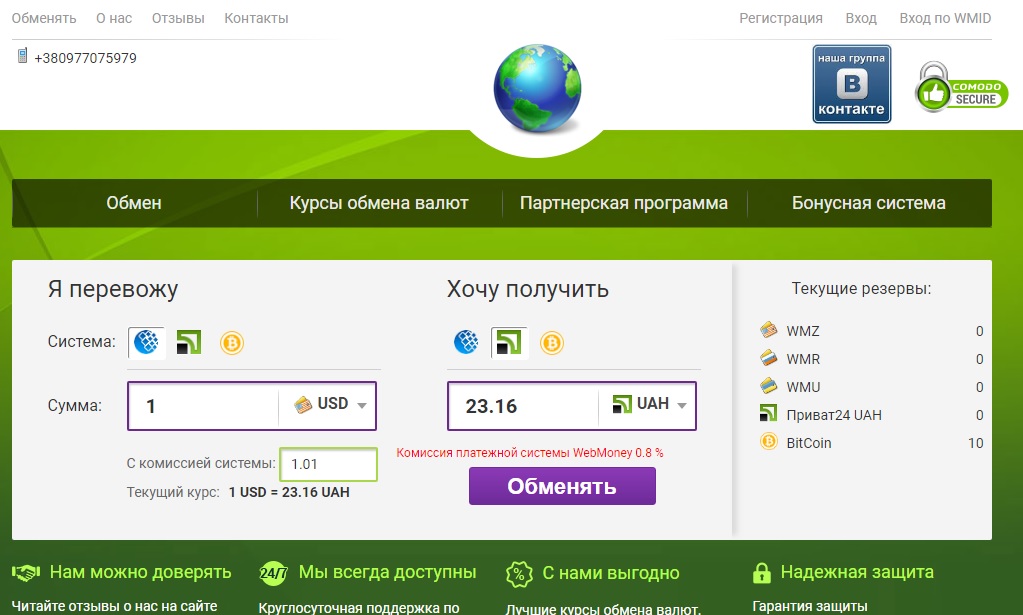The width and height of the screenshot is (1023, 615).
Task: Select Bitcoin as the sending system
Action: (232, 342)
